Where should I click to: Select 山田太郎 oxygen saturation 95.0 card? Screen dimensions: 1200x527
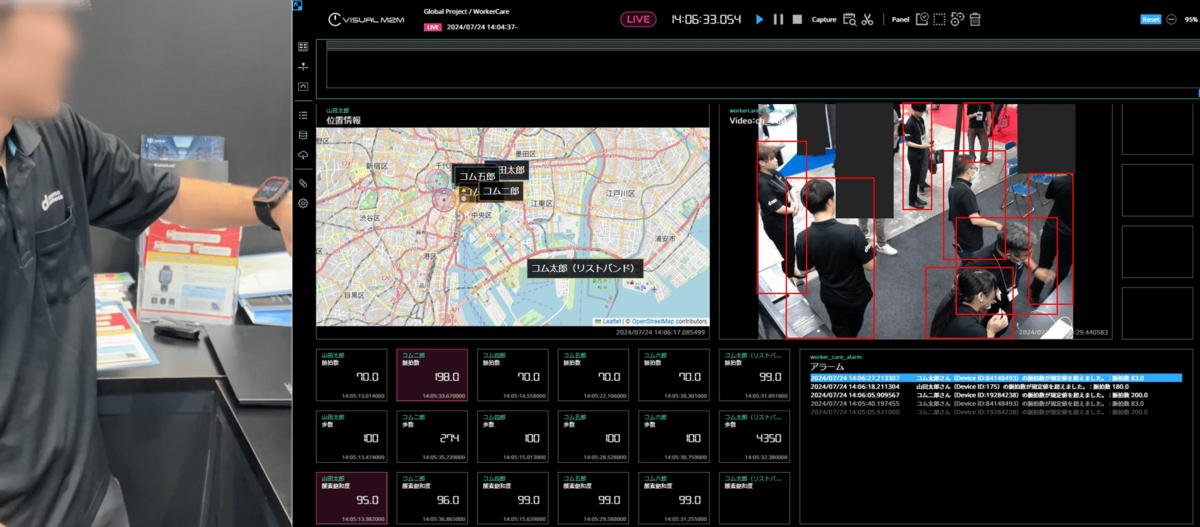[352, 498]
